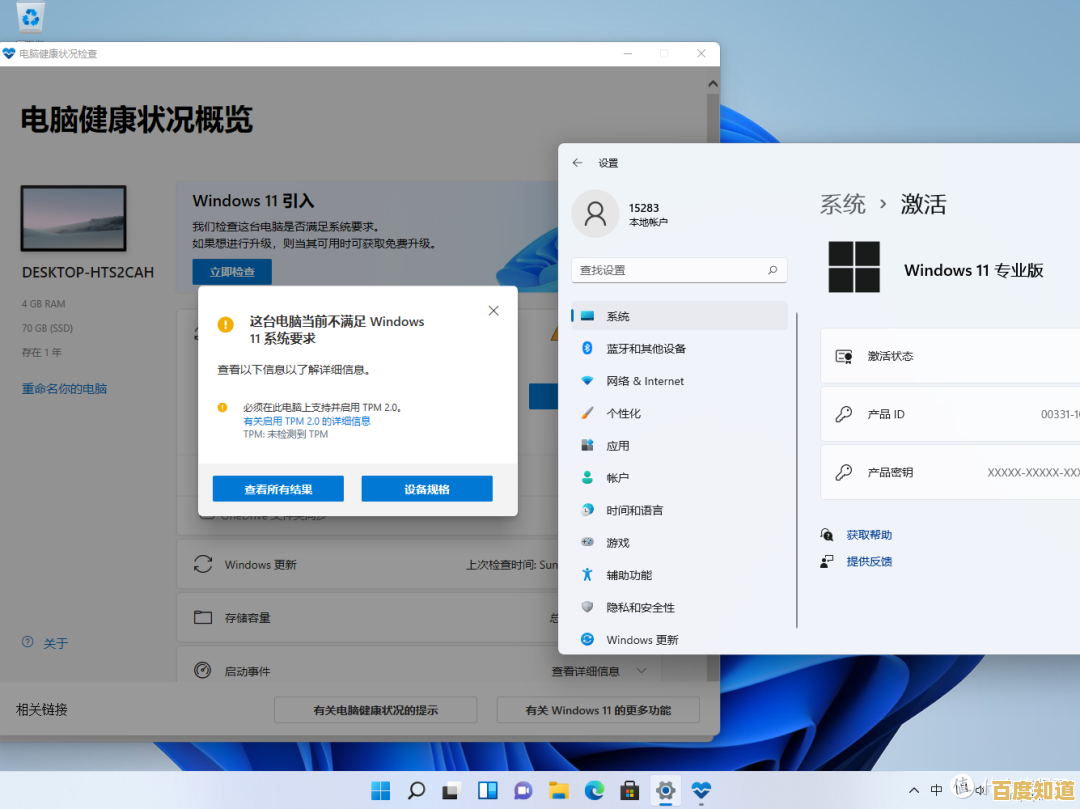
Task: Open the Recycle Bin on the desktop
Action: [30, 18]
